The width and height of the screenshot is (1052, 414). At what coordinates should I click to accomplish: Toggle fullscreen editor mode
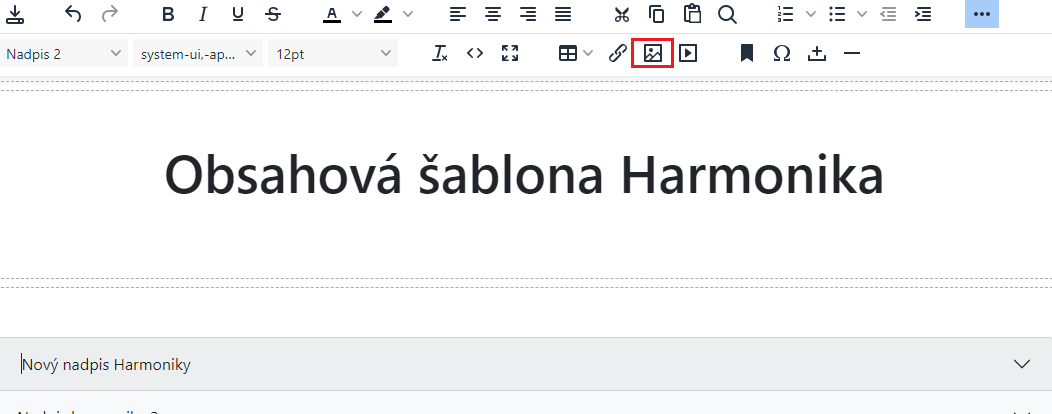(510, 54)
